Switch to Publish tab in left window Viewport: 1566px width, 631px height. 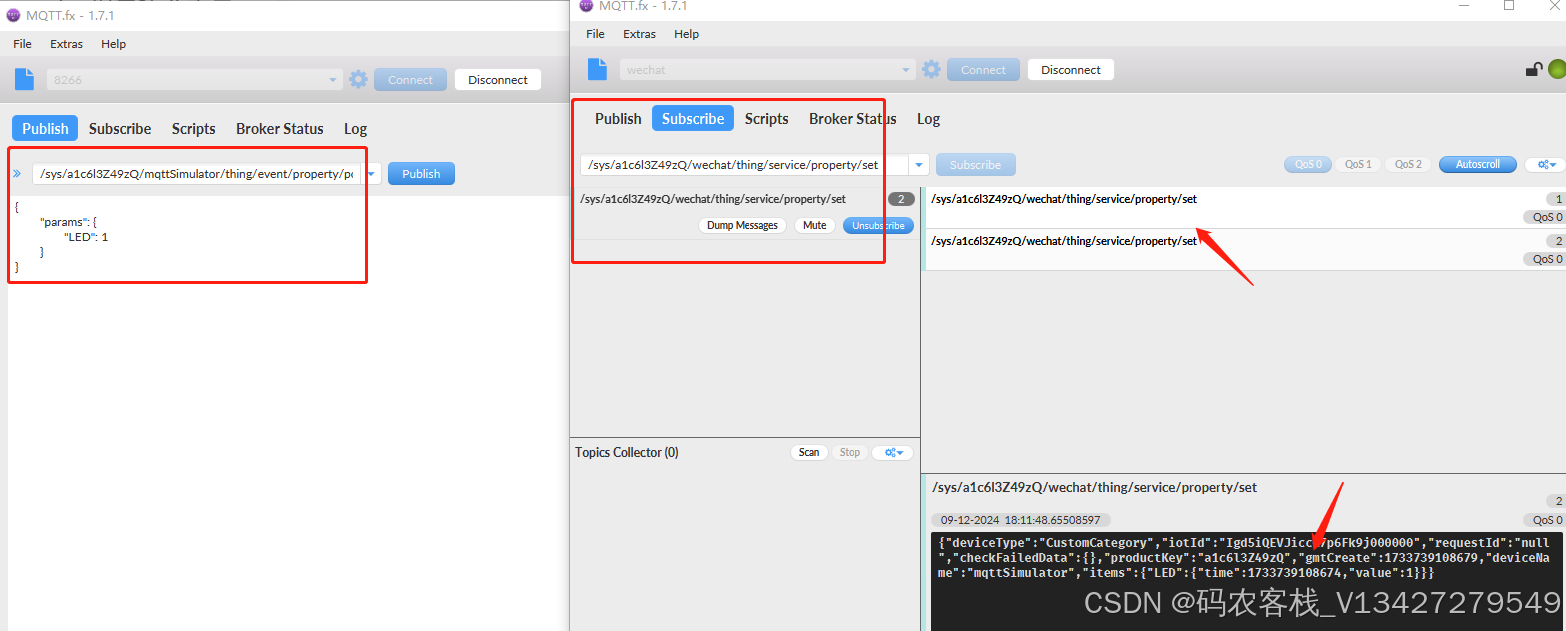45,128
